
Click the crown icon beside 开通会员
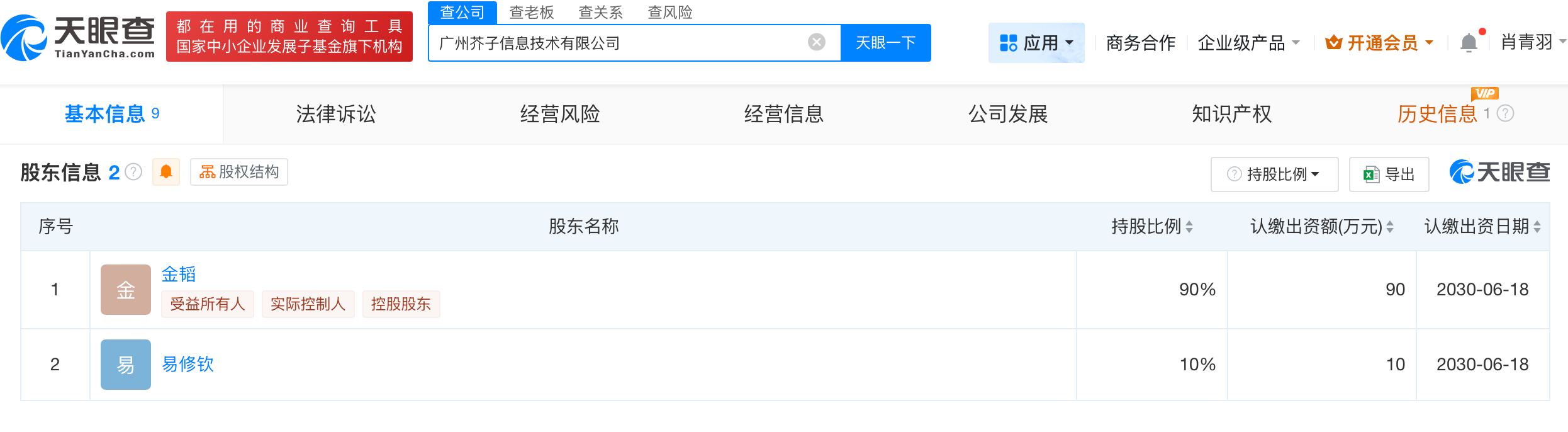(1334, 42)
